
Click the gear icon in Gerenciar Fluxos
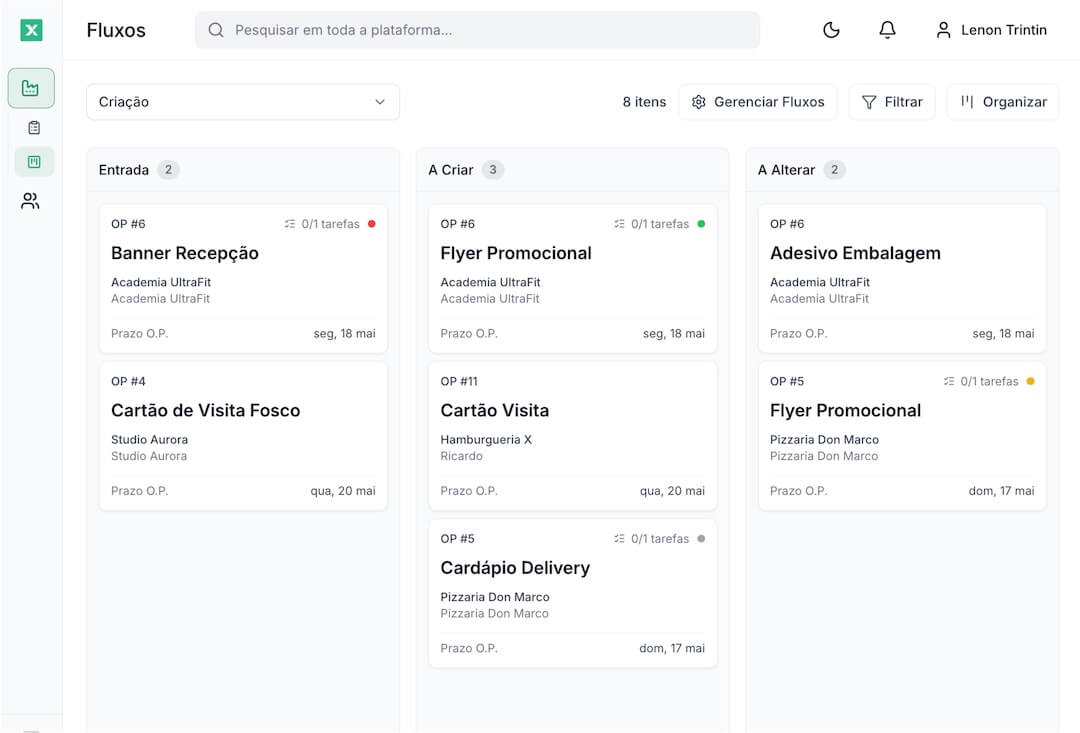click(698, 102)
